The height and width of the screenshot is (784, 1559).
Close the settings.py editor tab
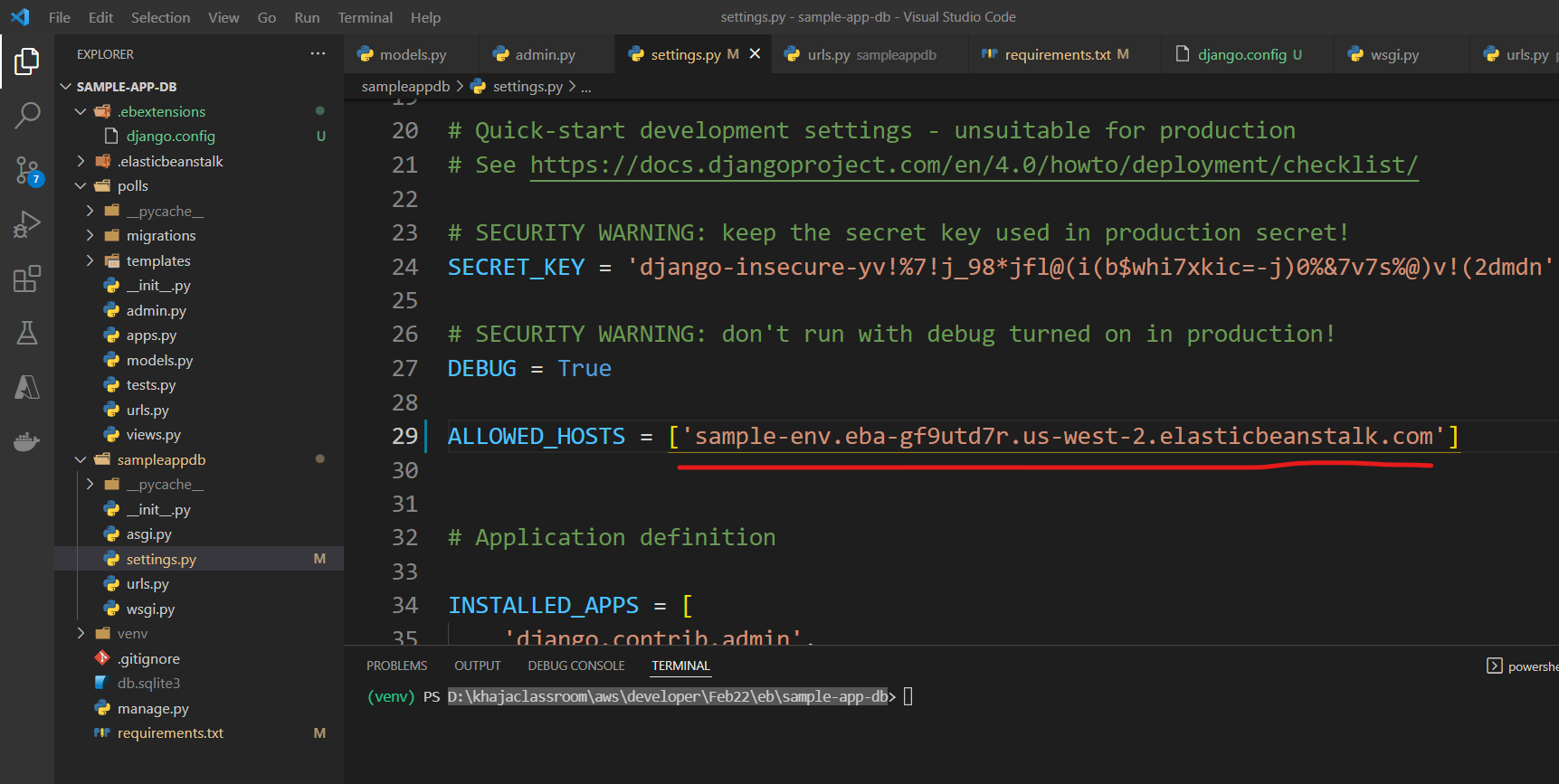pos(755,54)
